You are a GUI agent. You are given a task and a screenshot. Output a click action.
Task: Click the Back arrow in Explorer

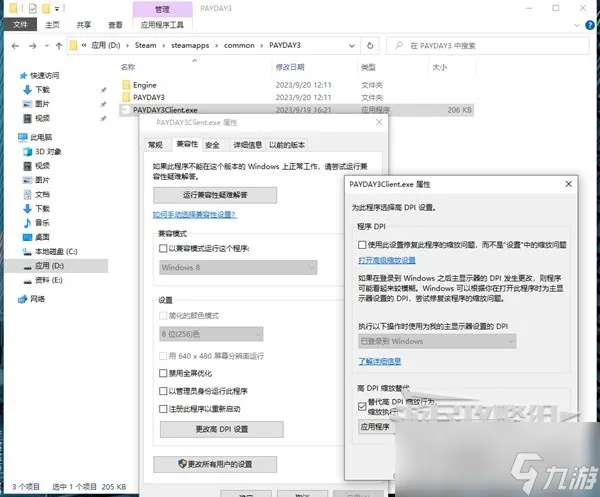click(15, 46)
